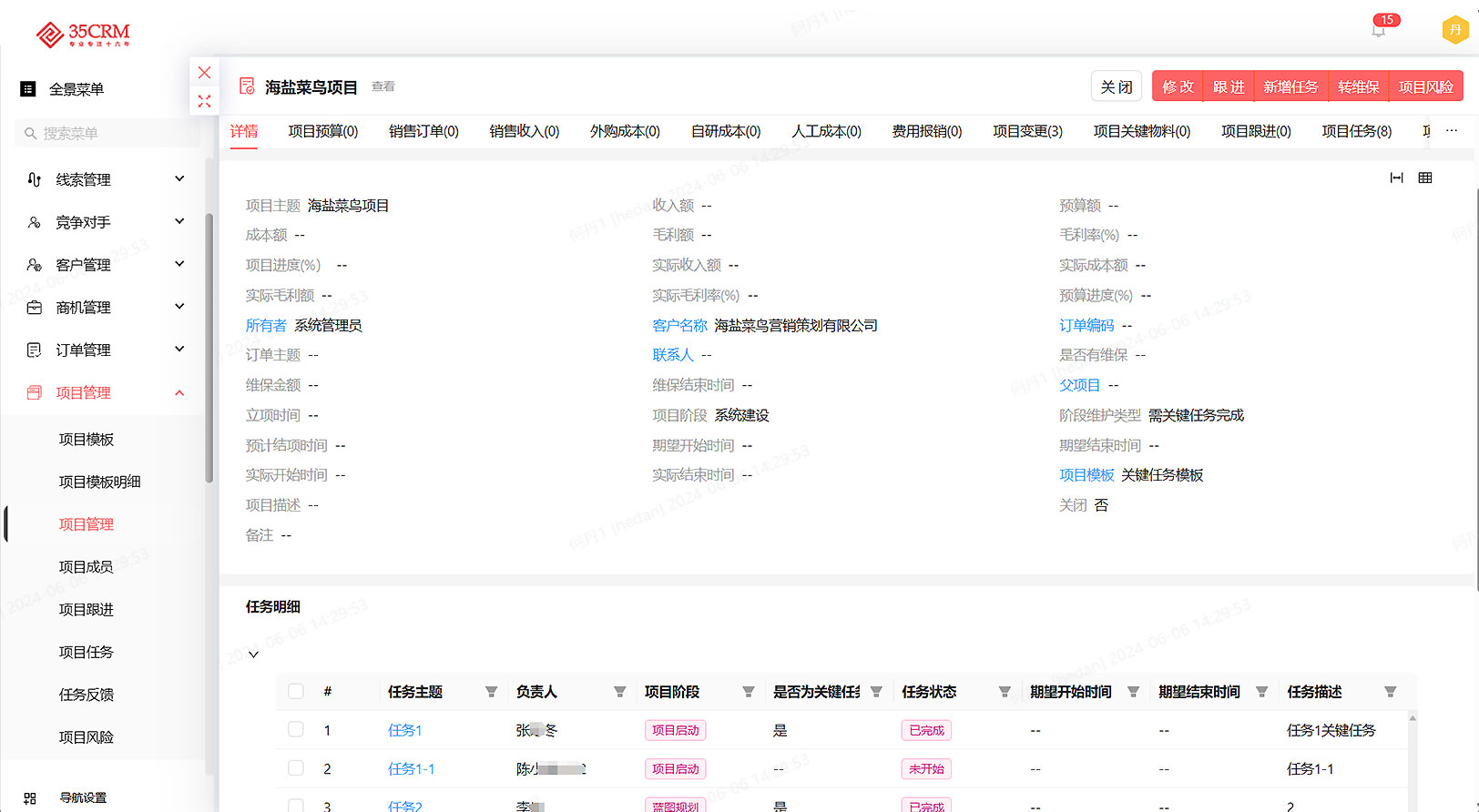Click the 商机管理 sidebar icon

tap(34, 308)
